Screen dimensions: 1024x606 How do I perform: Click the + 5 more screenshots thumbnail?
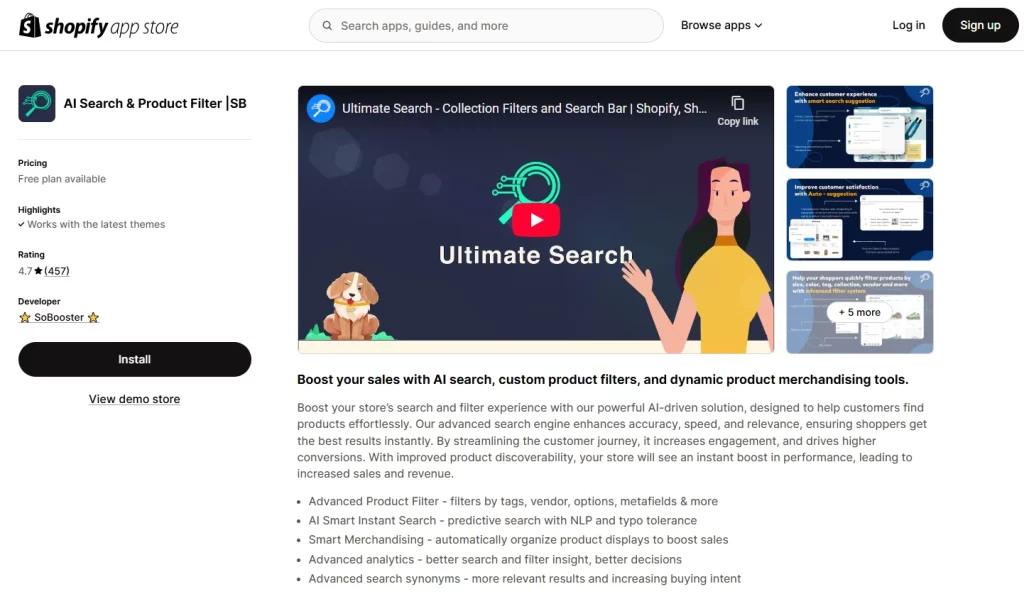click(859, 312)
